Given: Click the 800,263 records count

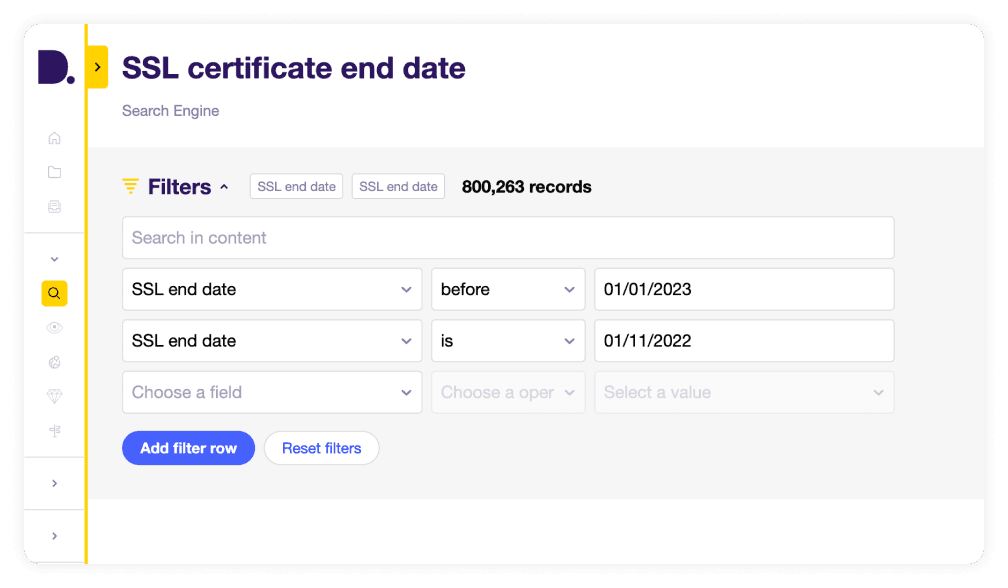Looking at the screenshot, I should tap(526, 187).
